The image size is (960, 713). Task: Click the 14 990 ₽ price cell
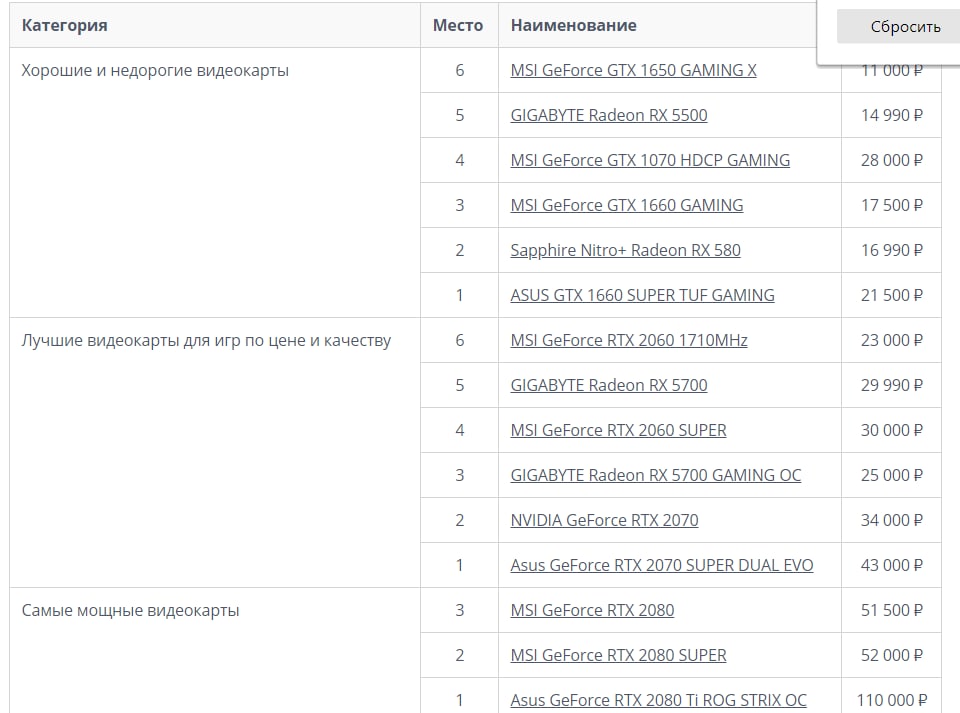point(891,115)
